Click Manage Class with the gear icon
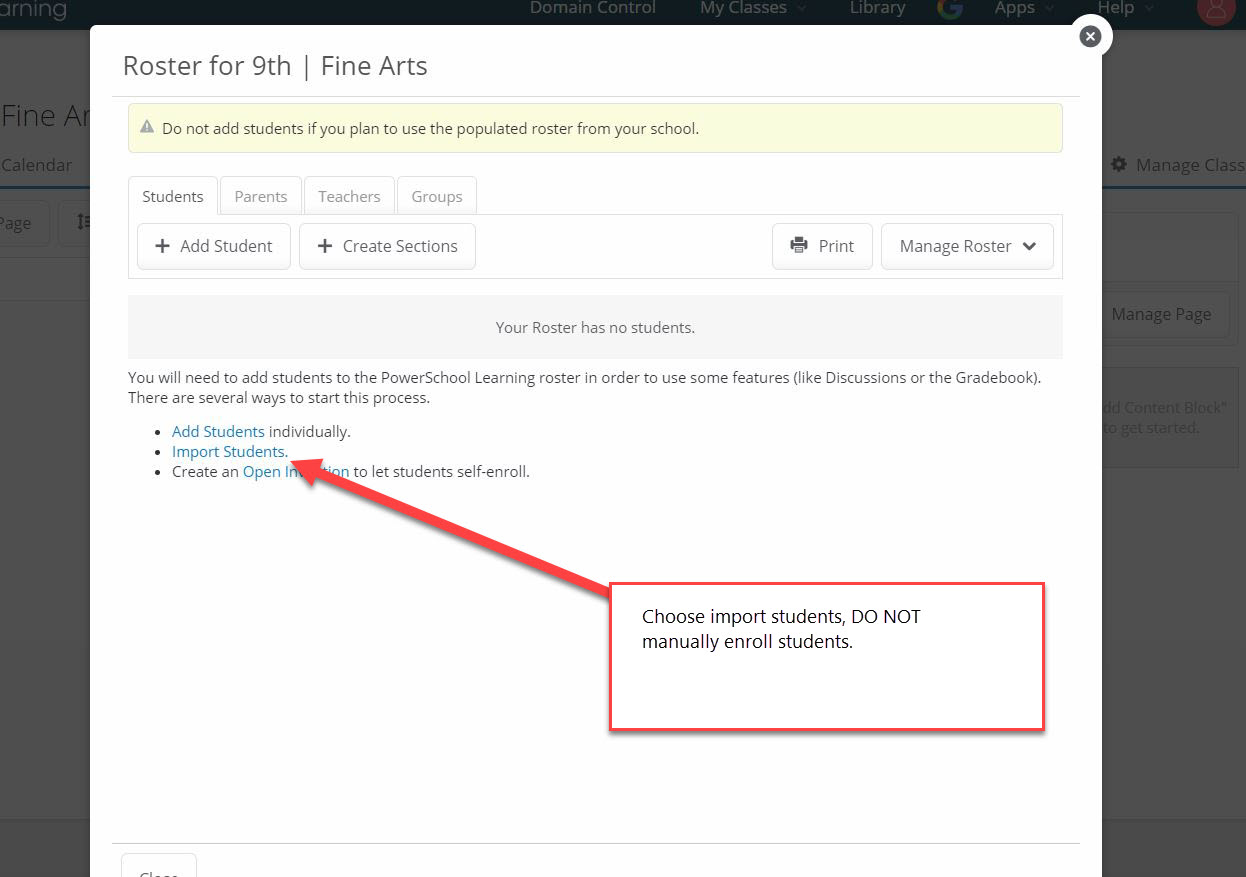This screenshot has height=877, width=1246. tap(1178, 165)
